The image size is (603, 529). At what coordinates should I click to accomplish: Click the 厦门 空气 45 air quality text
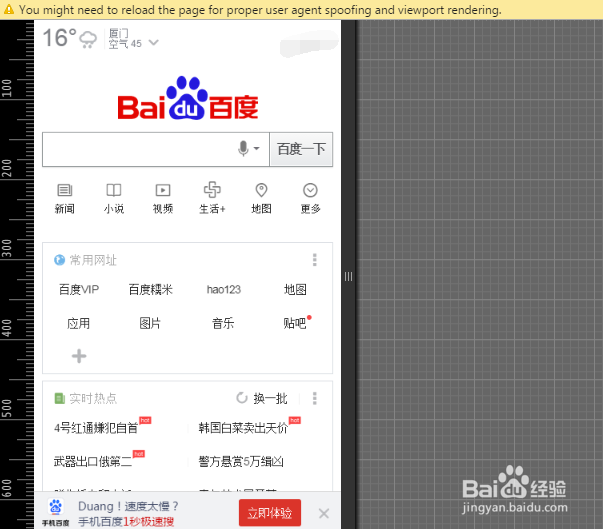pos(125,38)
